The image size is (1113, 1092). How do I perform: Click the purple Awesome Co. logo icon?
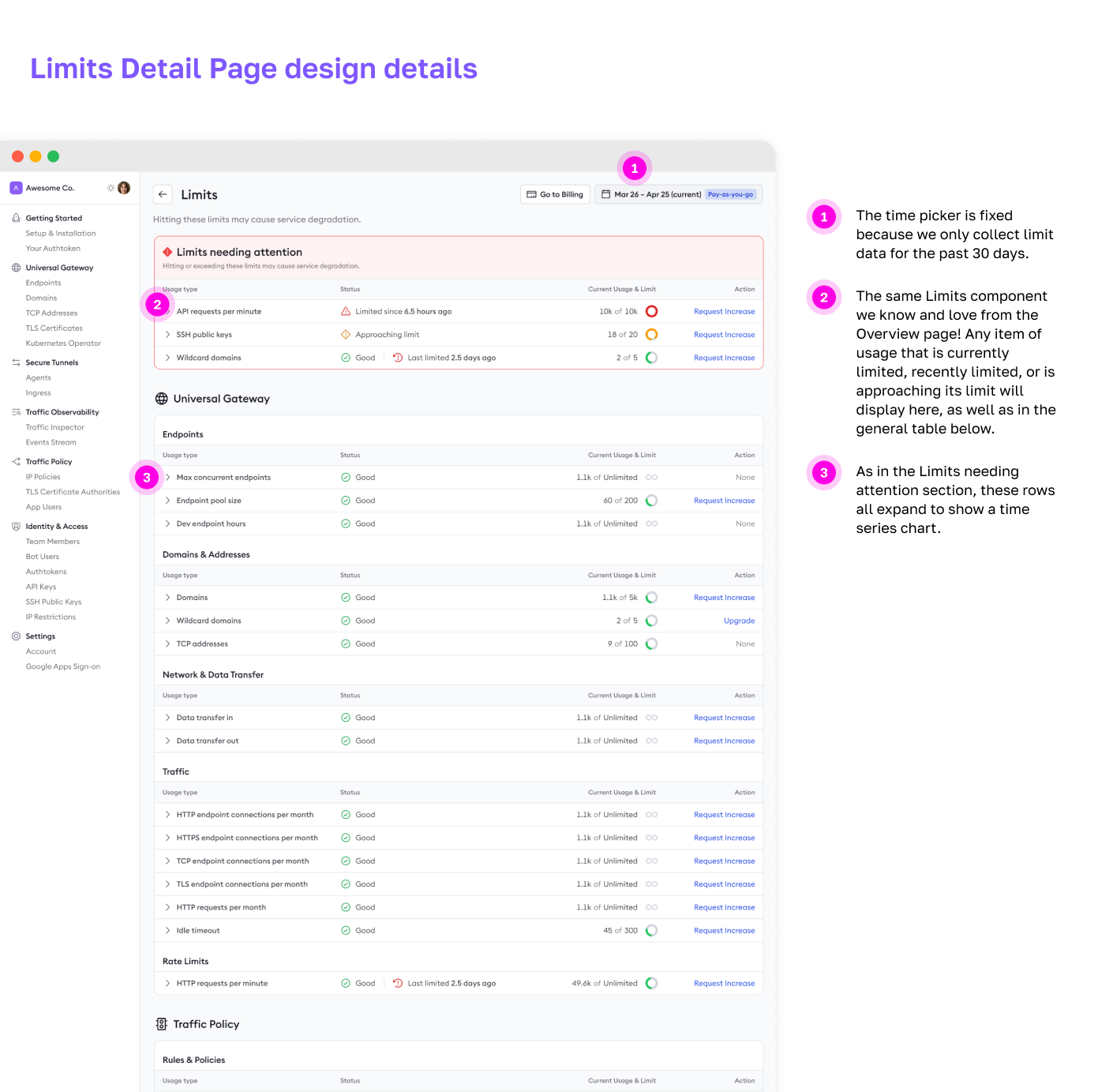[16, 188]
